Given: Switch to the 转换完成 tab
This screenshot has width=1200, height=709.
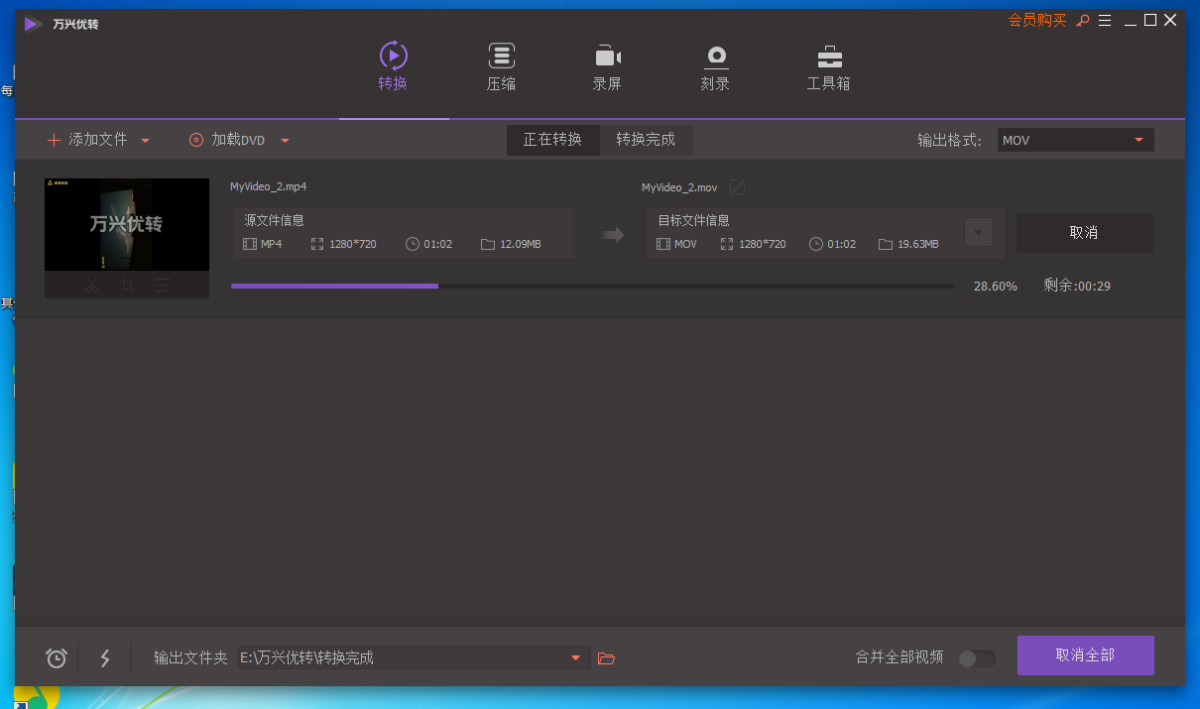Looking at the screenshot, I should point(645,140).
